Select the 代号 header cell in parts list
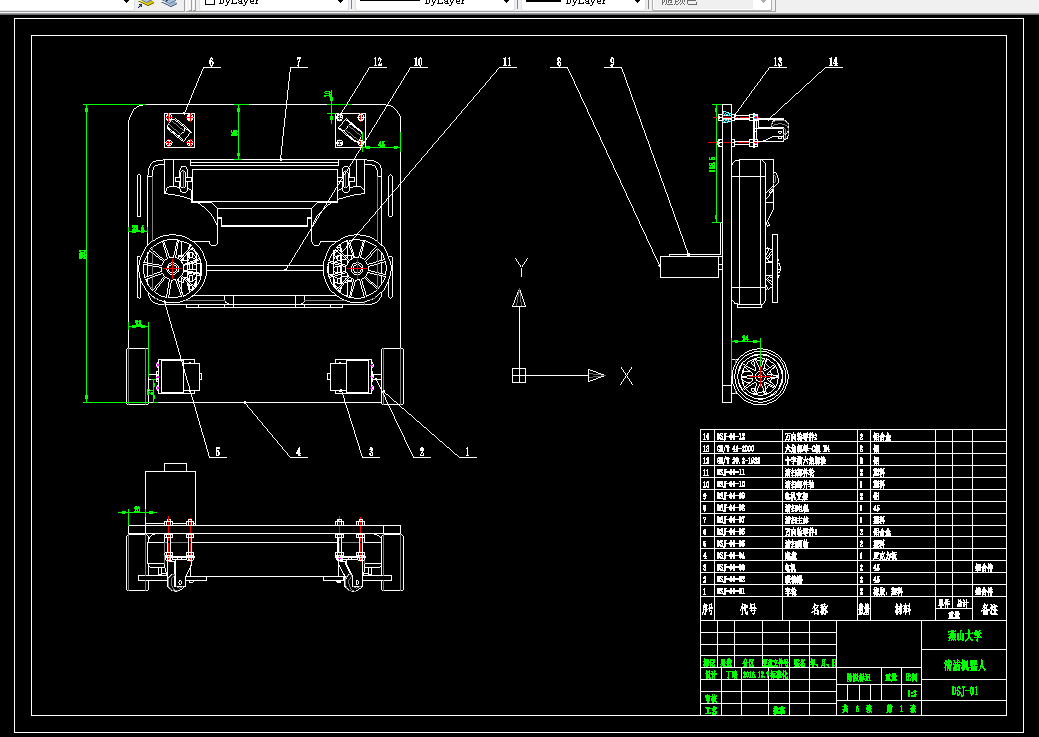1039x737 pixels. pos(749,609)
